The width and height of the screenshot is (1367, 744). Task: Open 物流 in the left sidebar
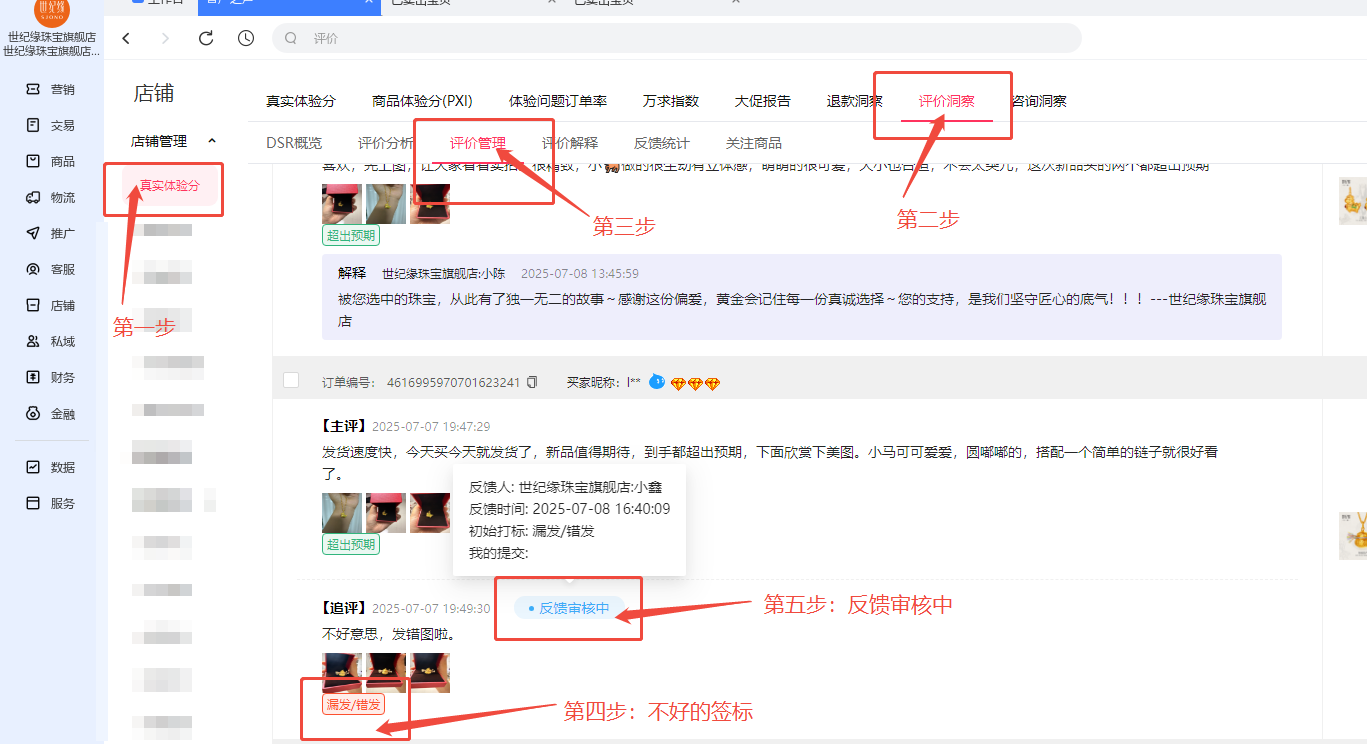[52, 197]
